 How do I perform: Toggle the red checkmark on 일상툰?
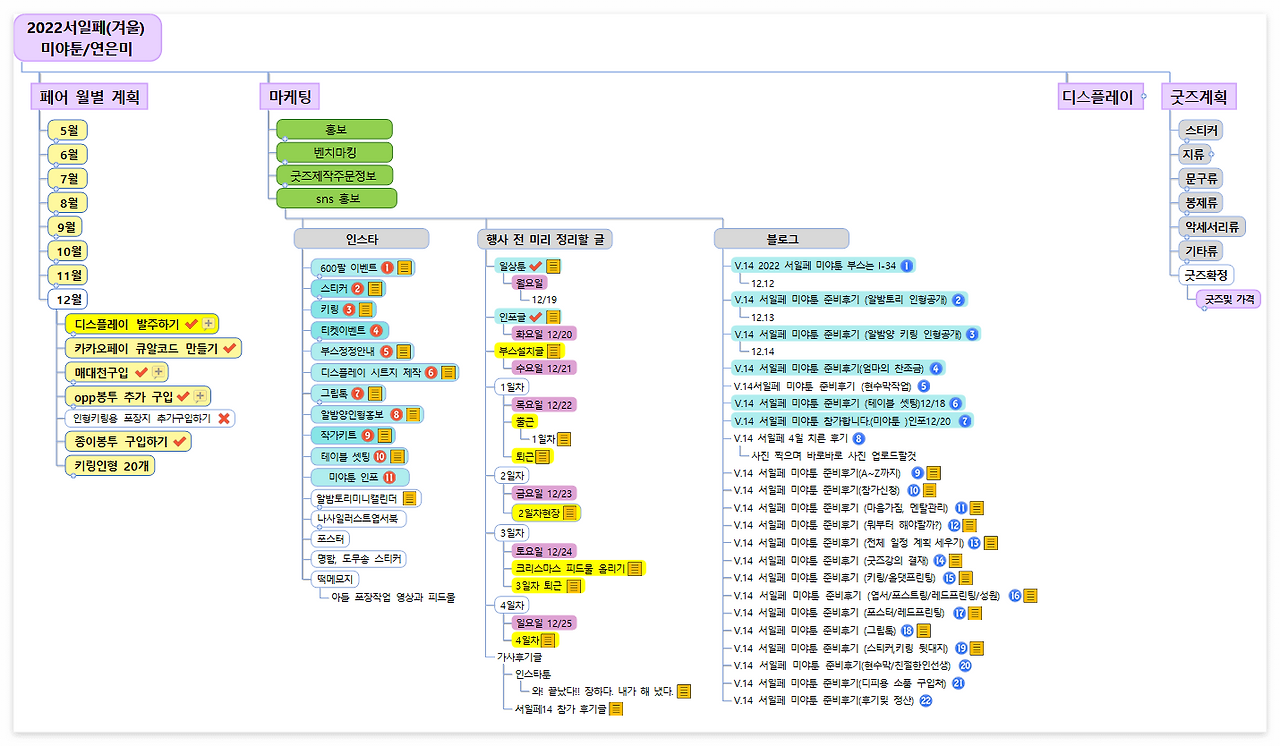pyautogui.click(x=536, y=266)
